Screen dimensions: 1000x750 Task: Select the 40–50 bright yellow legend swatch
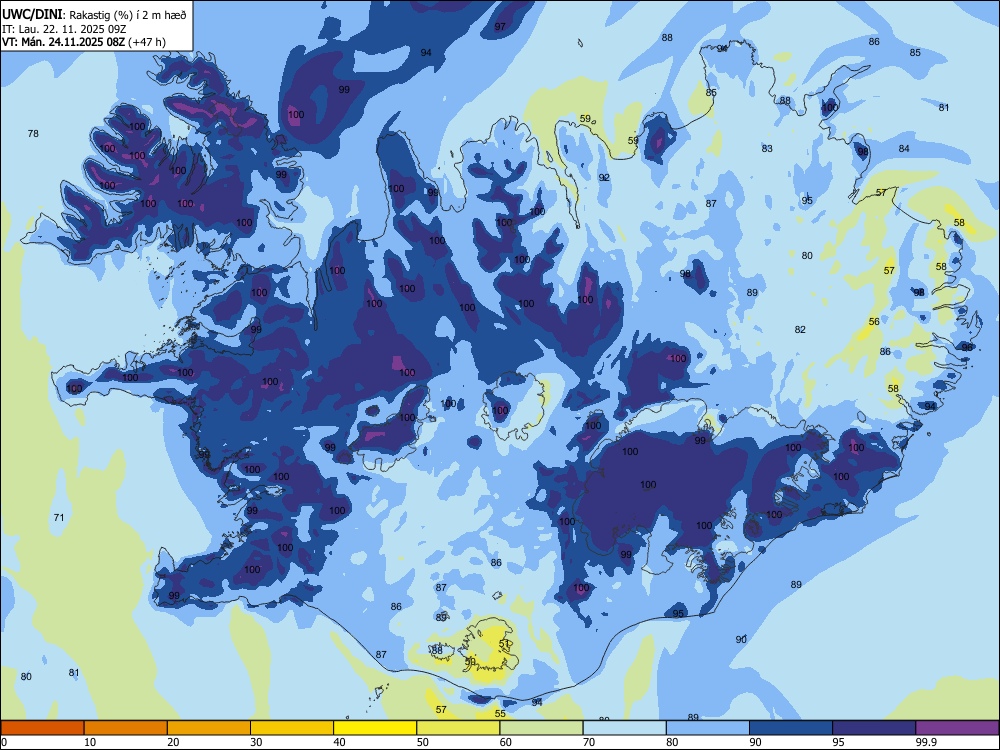pos(375,728)
